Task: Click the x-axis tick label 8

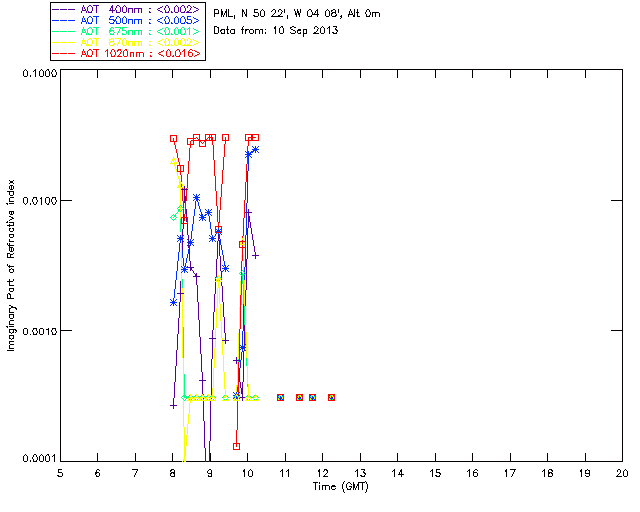Action: (173, 473)
